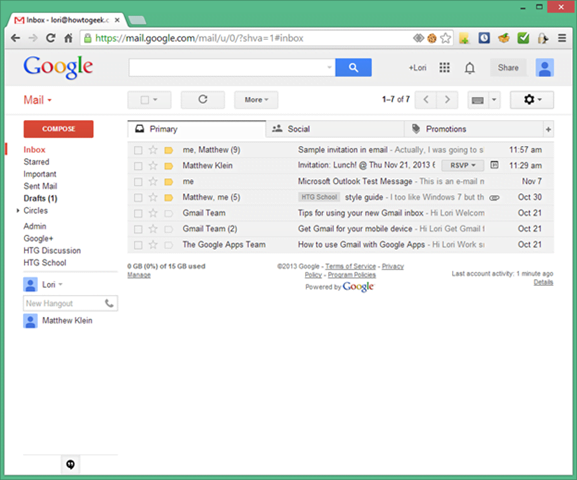Select the Matthew, me (5) conversation checkbox

(138, 198)
